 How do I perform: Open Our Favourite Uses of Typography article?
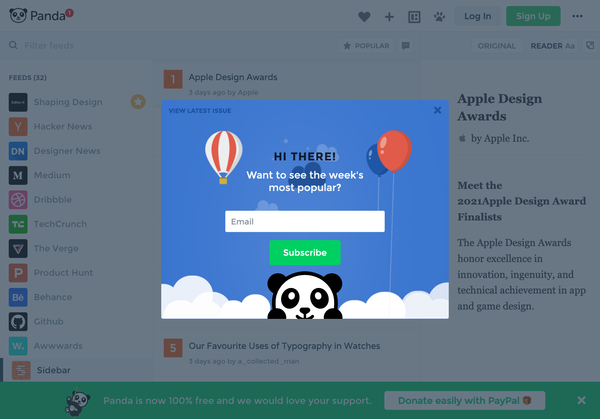[x=284, y=346]
